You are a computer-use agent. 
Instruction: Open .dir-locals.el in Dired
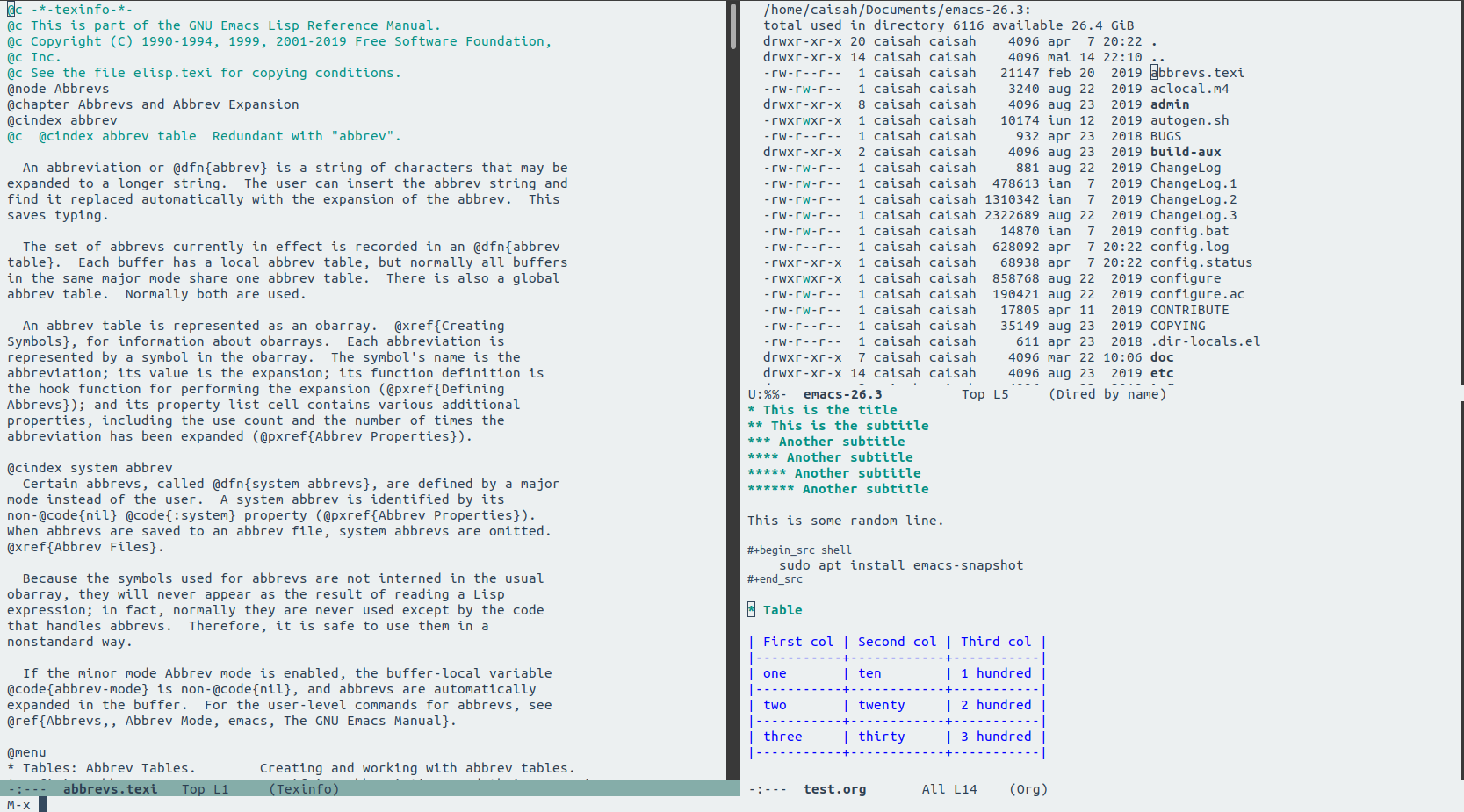tap(1205, 341)
